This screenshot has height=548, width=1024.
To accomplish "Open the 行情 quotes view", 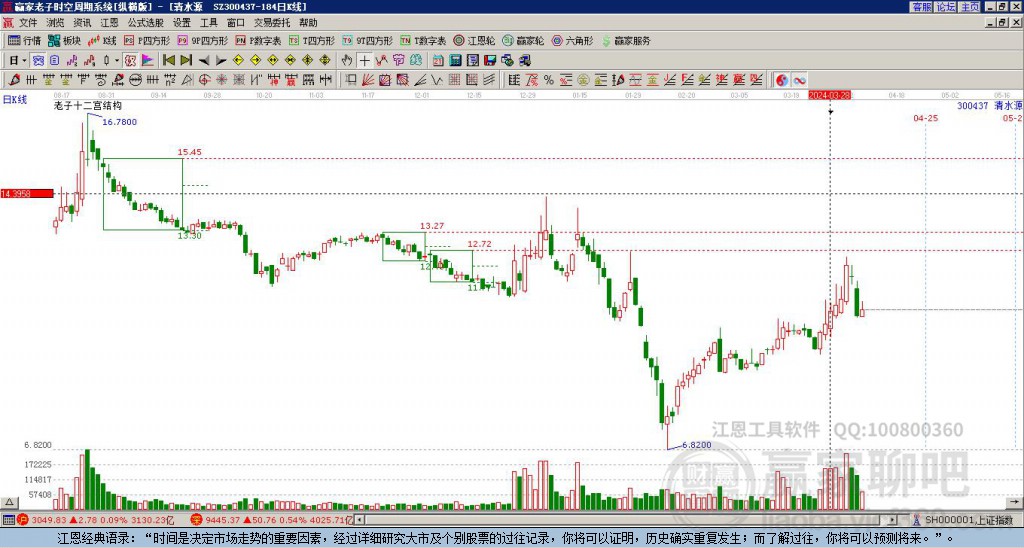I will [x=25, y=40].
